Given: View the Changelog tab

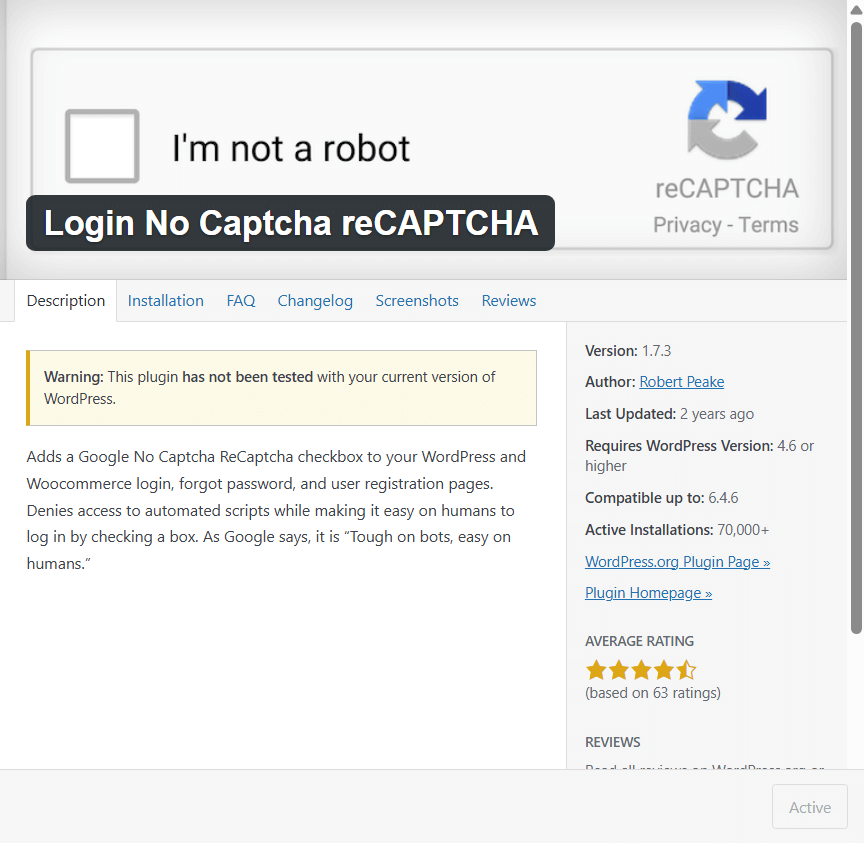Looking at the screenshot, I should pyautogui.click(x=315, y=301).
